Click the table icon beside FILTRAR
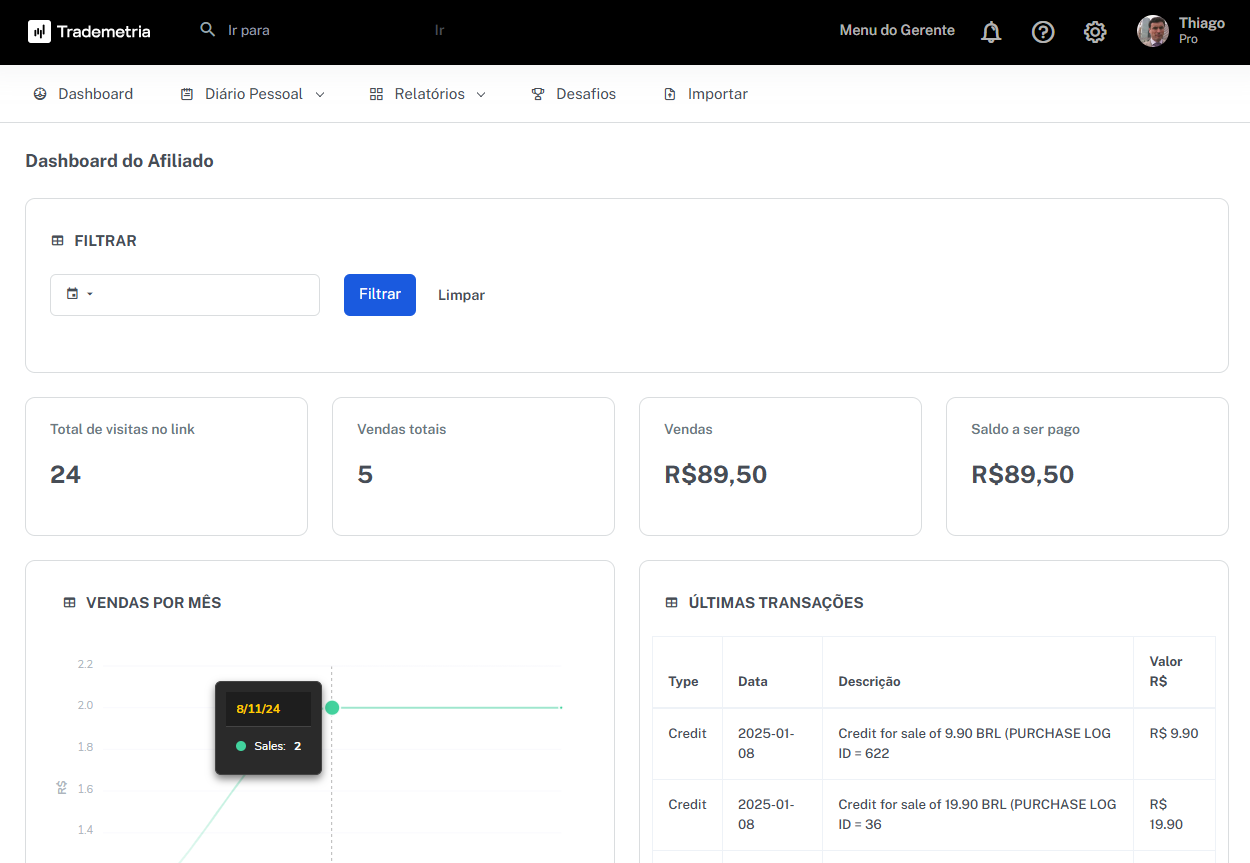The image size is (1250, 863). (58, 241)
